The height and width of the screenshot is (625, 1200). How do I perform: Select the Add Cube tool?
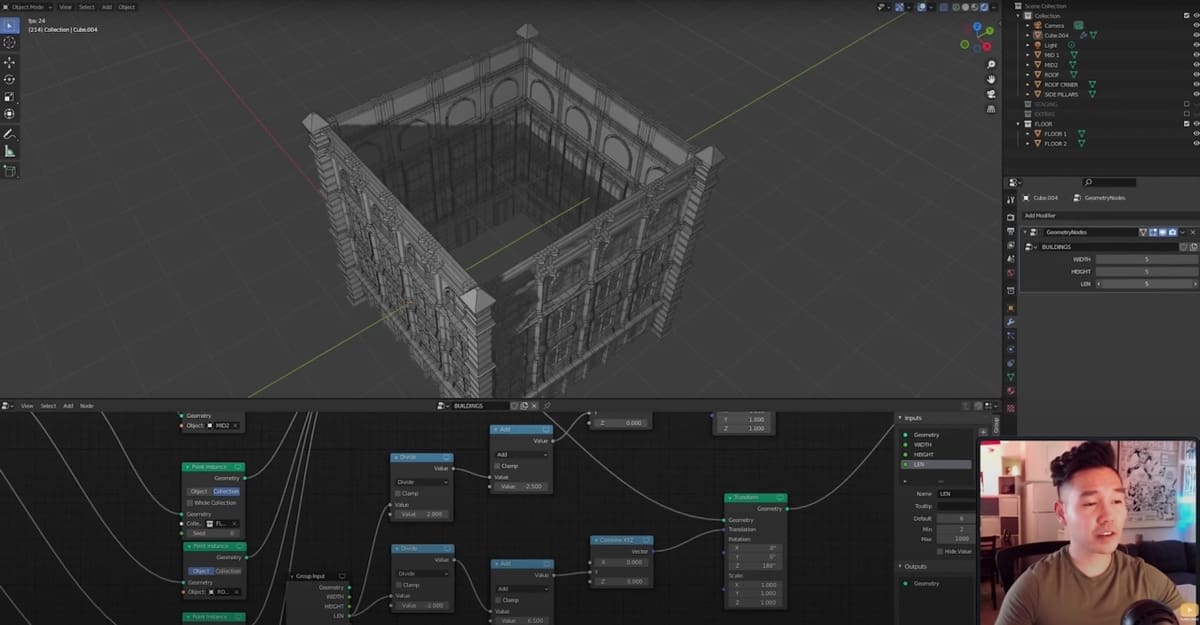point(9,171)
